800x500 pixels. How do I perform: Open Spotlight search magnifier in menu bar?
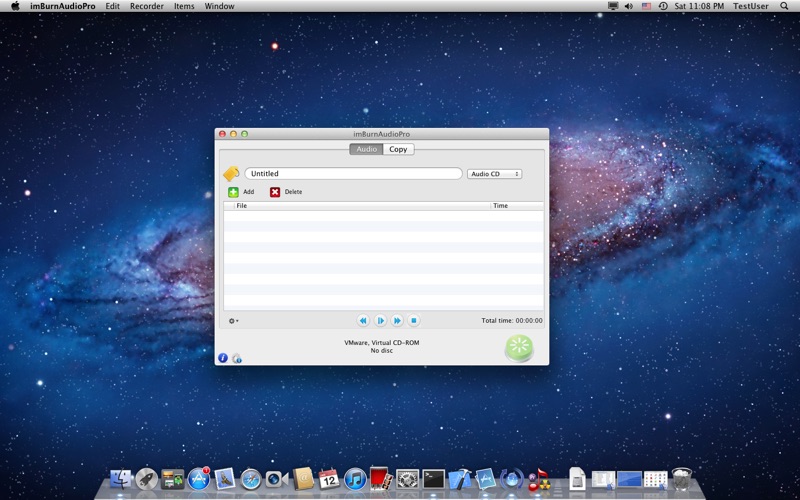[784, 6]
